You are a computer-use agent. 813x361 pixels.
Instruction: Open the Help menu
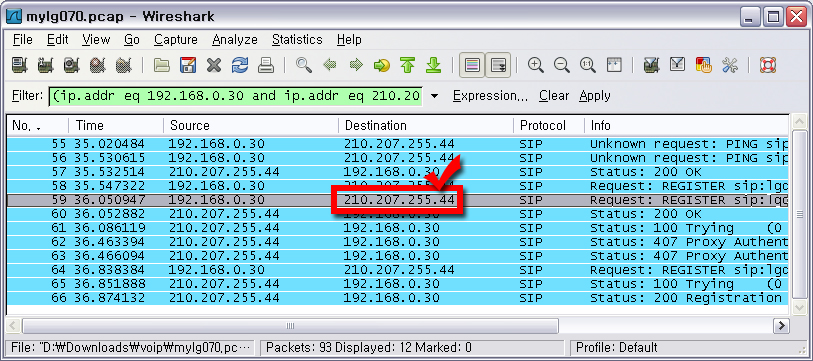(x=349, y=39)
